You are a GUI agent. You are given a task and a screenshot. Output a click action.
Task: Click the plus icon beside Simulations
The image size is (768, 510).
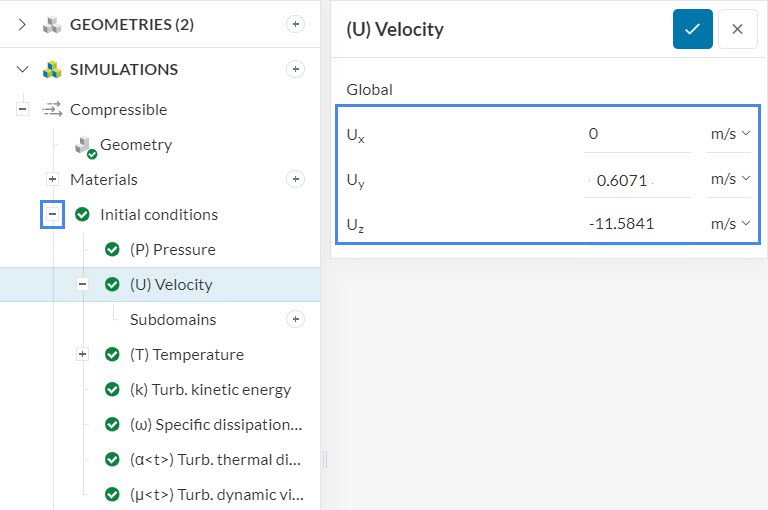[295, 70]
